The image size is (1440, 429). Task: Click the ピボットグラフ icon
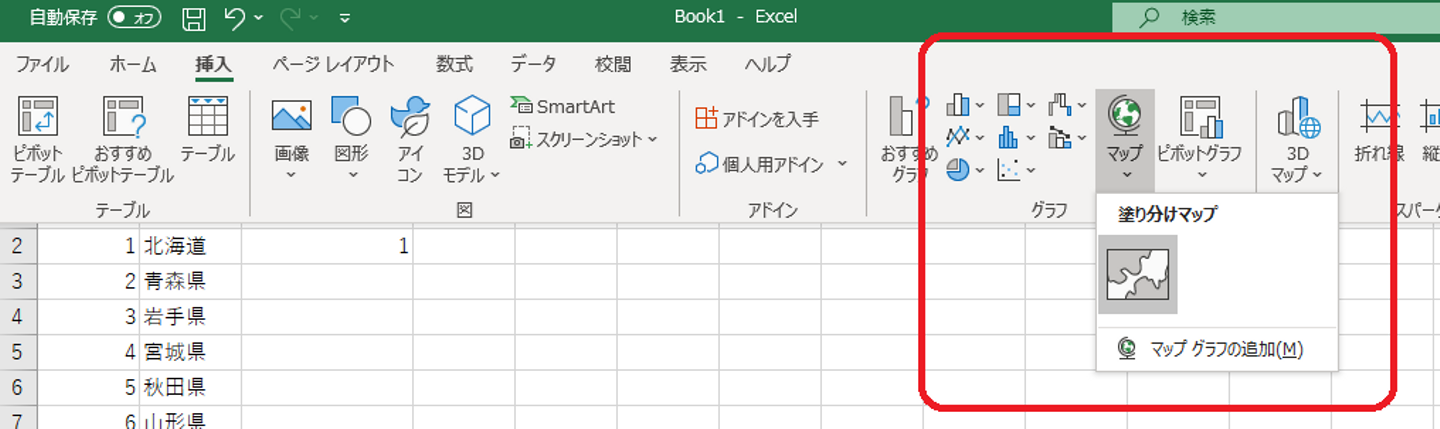coord(1199,117)
